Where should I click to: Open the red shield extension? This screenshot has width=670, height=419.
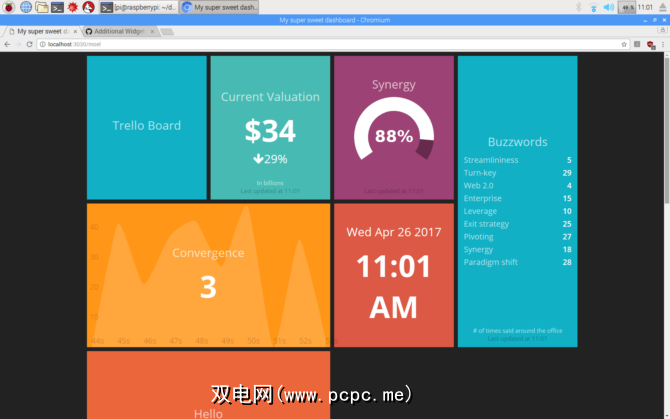pos(651,44)
